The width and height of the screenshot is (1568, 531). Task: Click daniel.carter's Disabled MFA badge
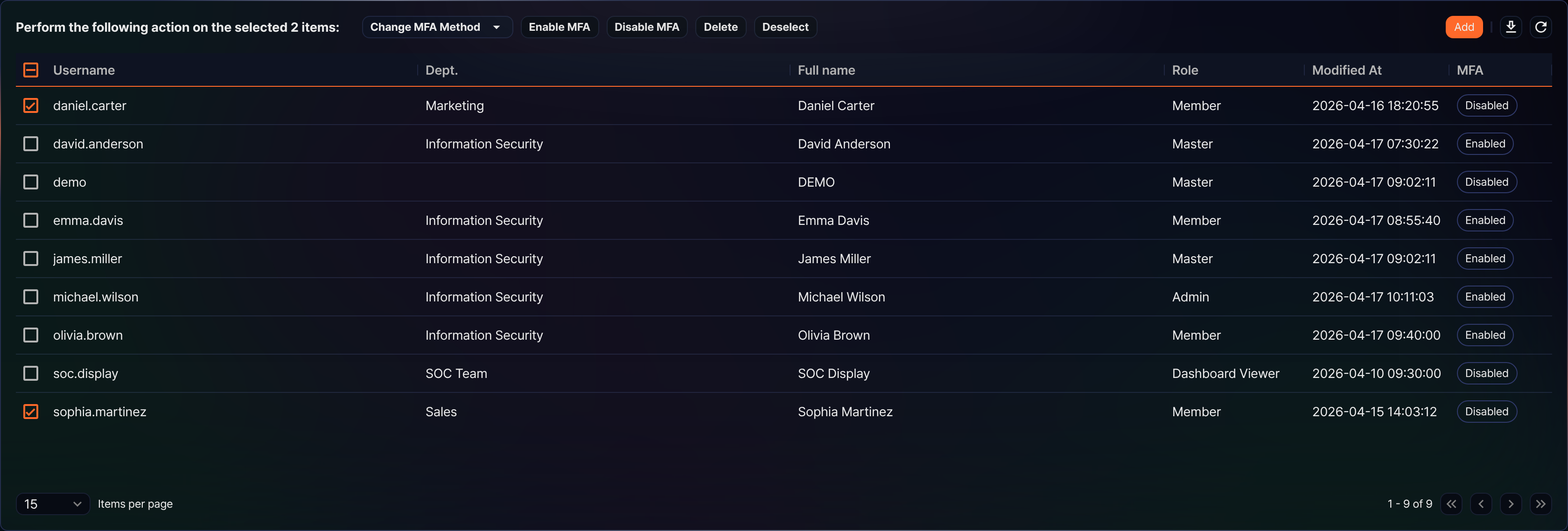click(1486, 105)
